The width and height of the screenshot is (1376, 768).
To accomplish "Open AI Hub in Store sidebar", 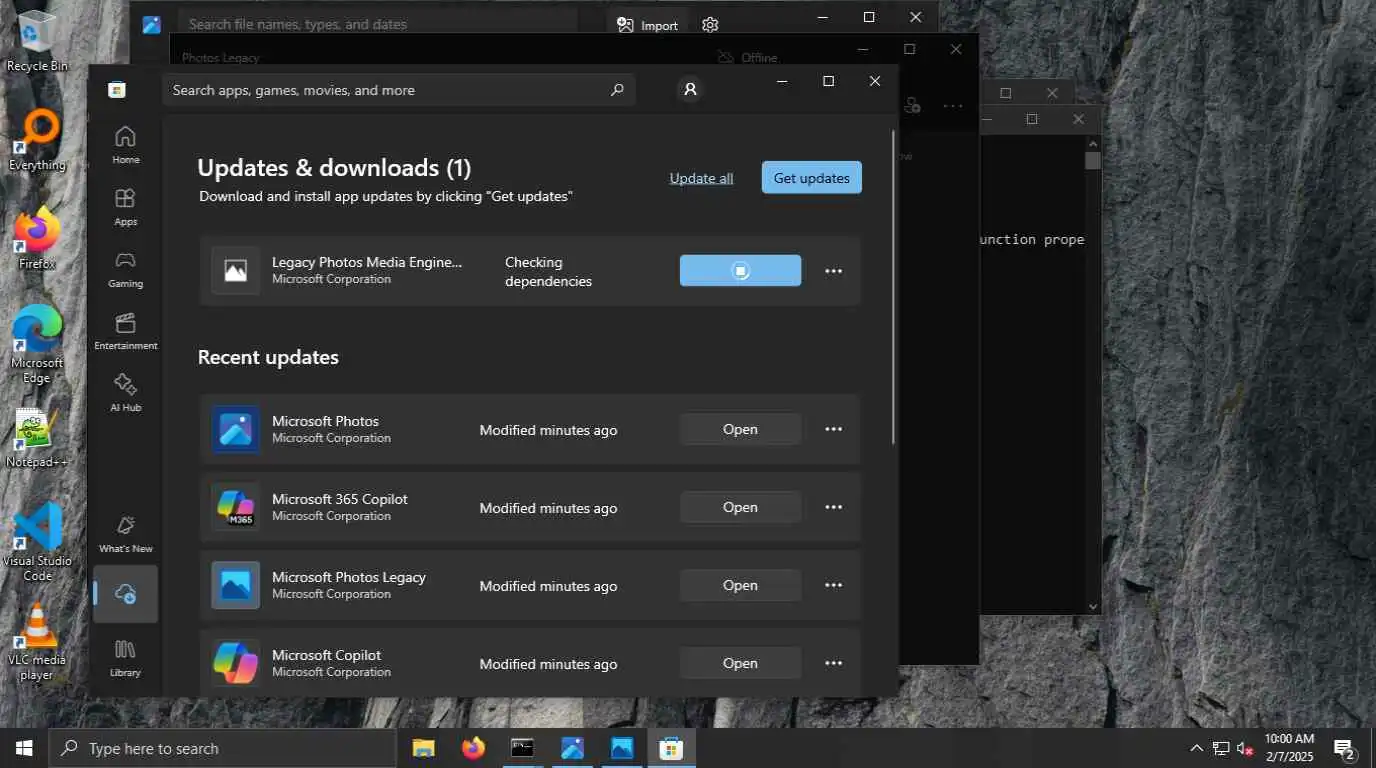I will (125, 393).
